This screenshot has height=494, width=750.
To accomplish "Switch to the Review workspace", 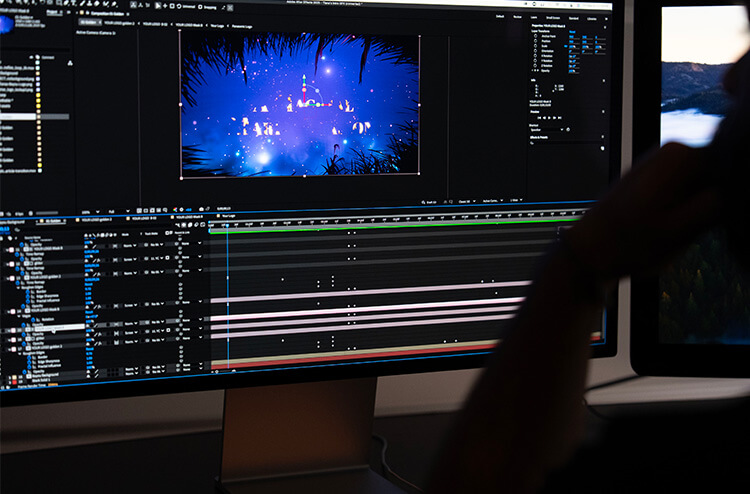I will point(518,17).
